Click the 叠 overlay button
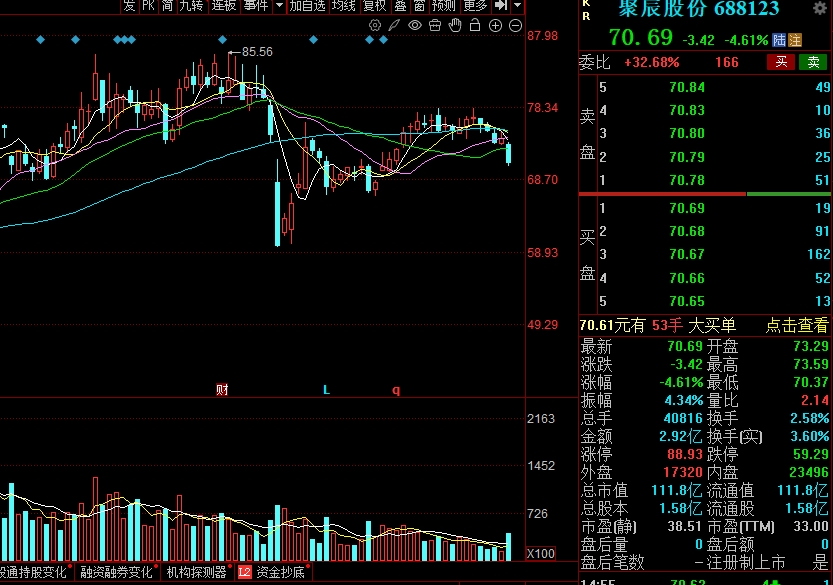The image size is (833, 585). (x=401, y=6)
